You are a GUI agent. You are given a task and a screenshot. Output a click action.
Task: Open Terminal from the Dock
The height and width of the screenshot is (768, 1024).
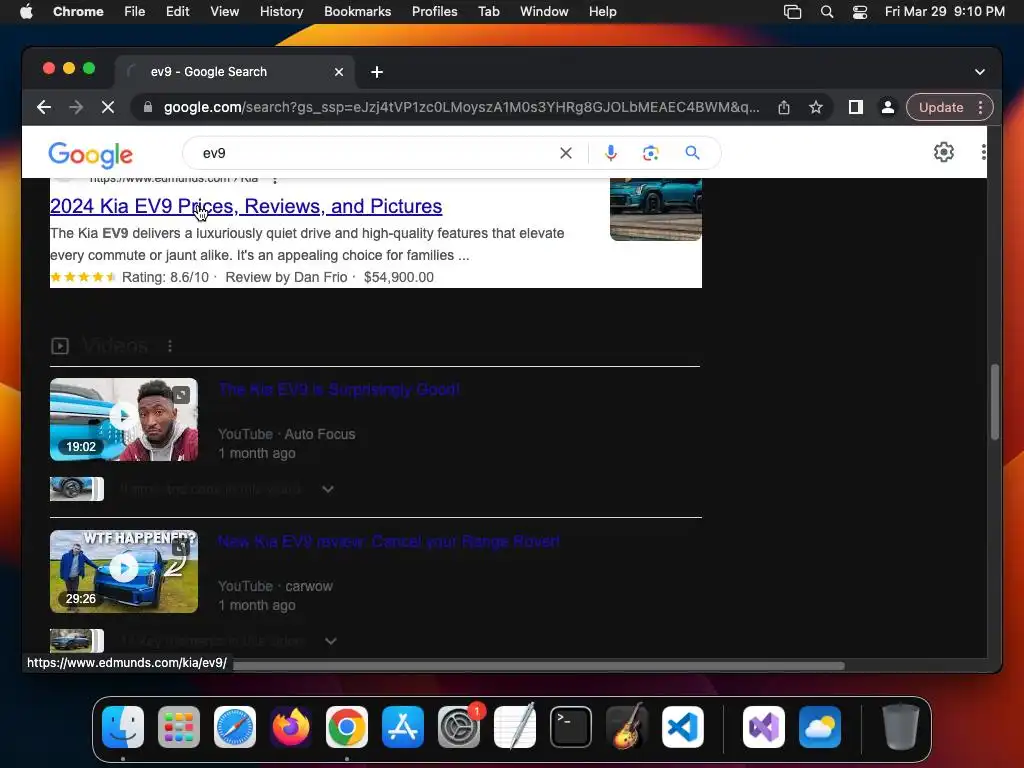click(x=571, y=727)
